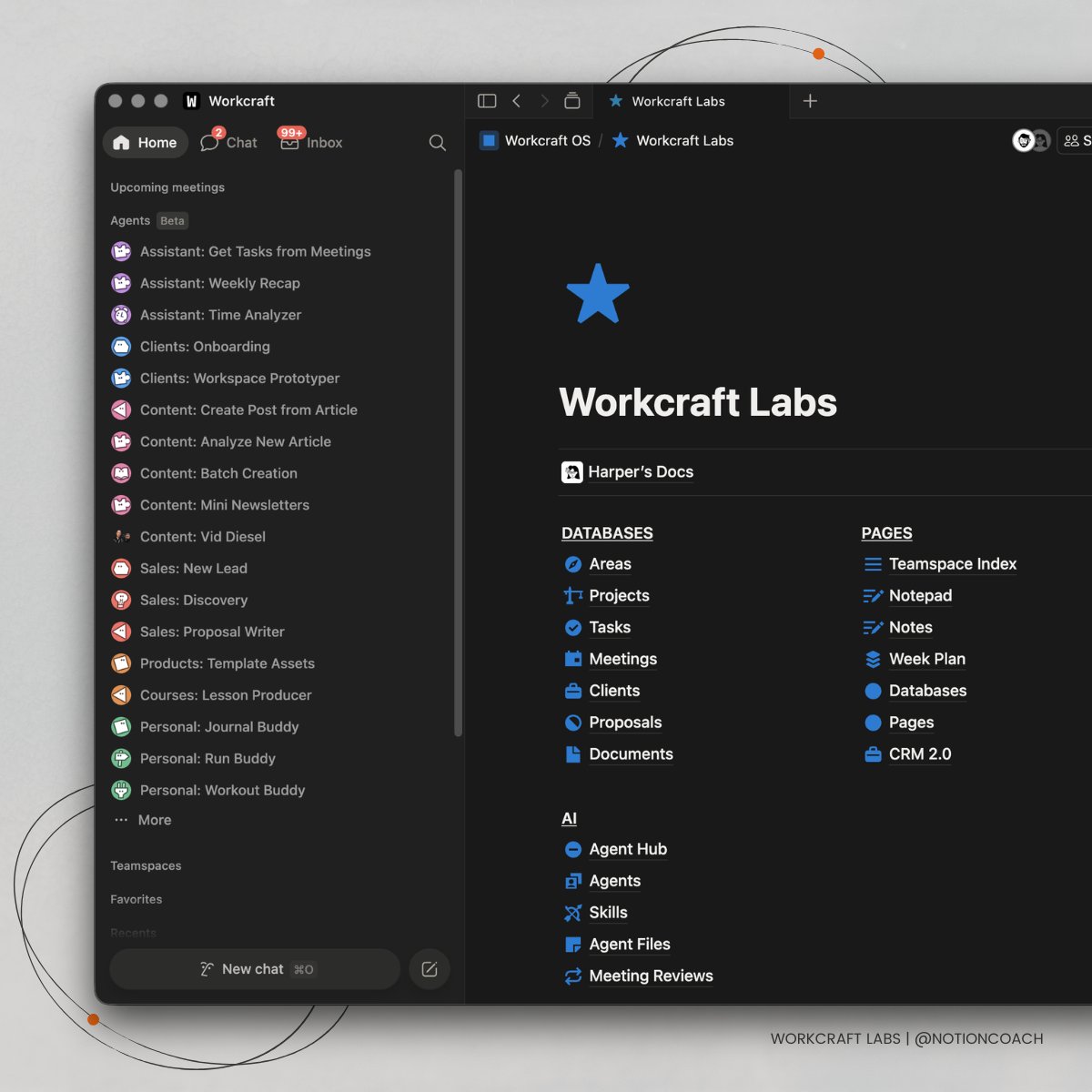This screenshot has width=1092, height=1092.
Task: Click the Agent Files icon
Action: click(x=573, y=945)
